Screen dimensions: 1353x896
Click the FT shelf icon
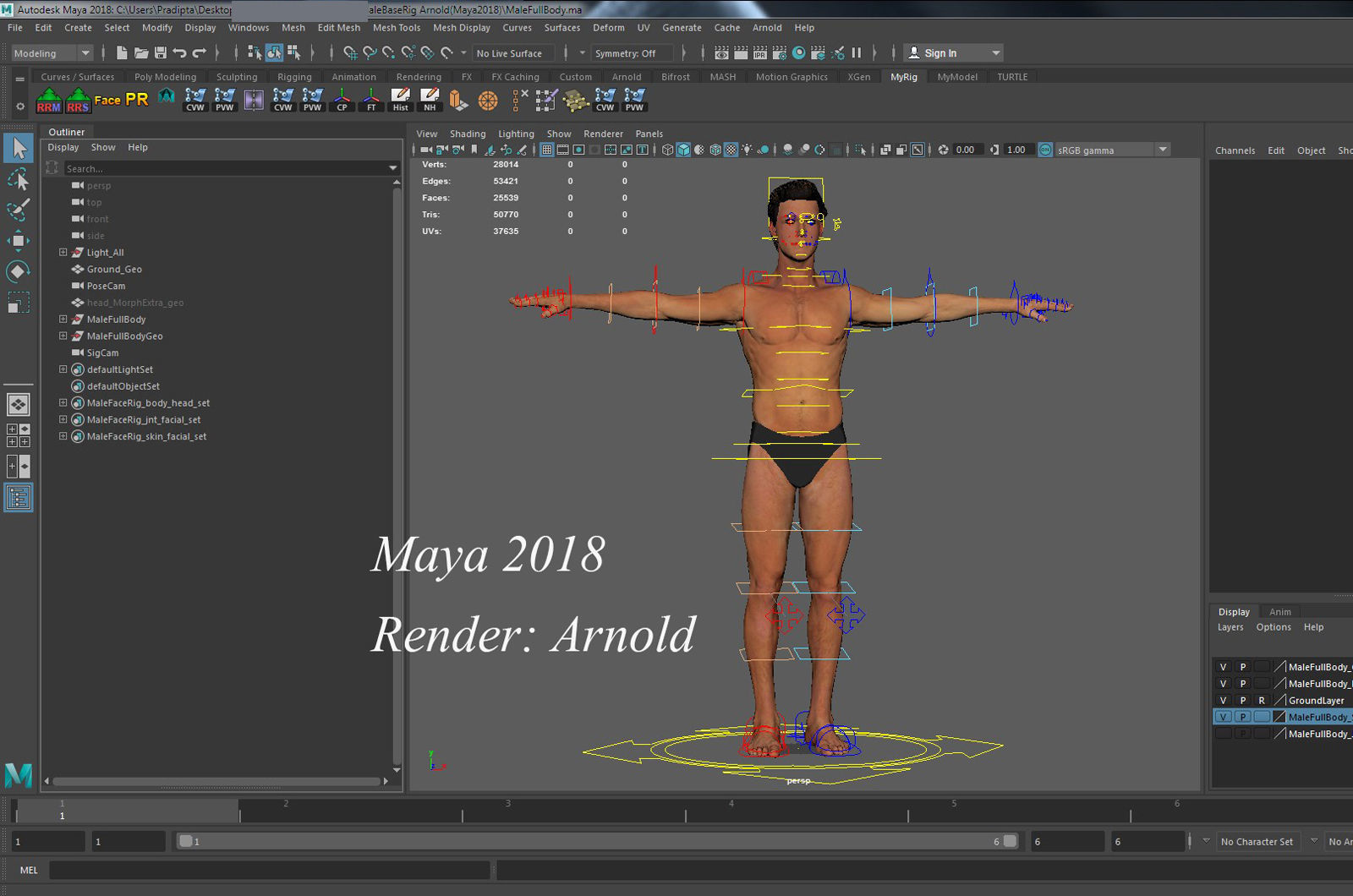(371, 101)
